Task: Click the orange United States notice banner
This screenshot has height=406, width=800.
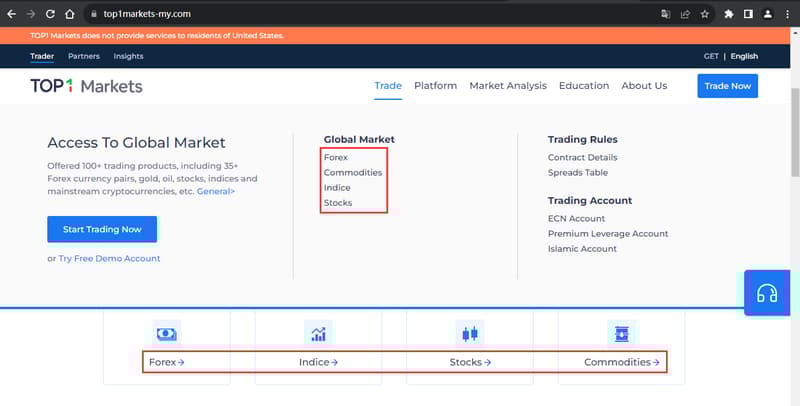Action: pos(395,36)
